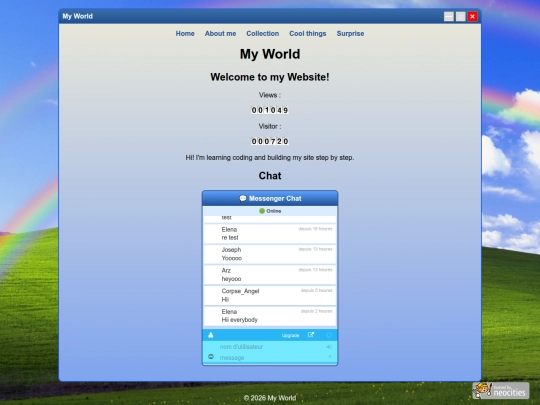Image resolution: width=540 pixels, height=405 pixels.
Task: Click the 'depuis 5 heures' timestamp
Action: coord(316,290)
